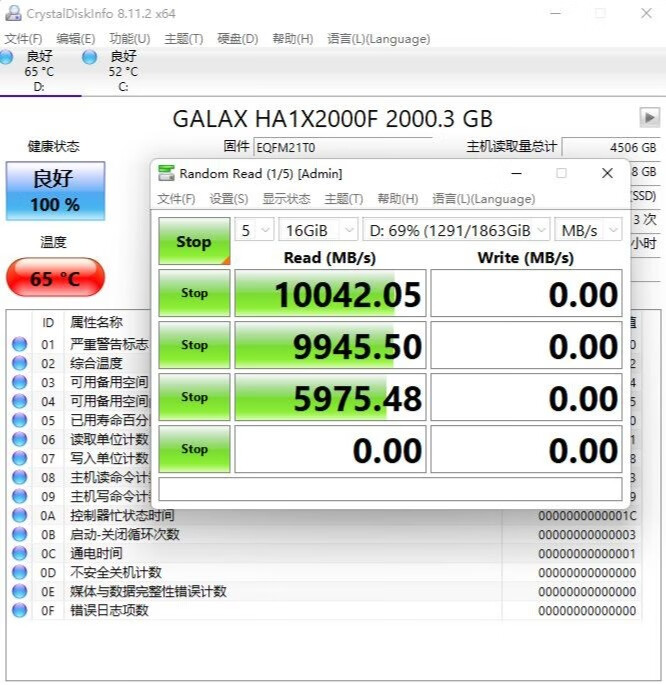This screenshot has width=666, height=685.
Task: Click Stop button beside 10042.05 result
Action: (194, 293)
